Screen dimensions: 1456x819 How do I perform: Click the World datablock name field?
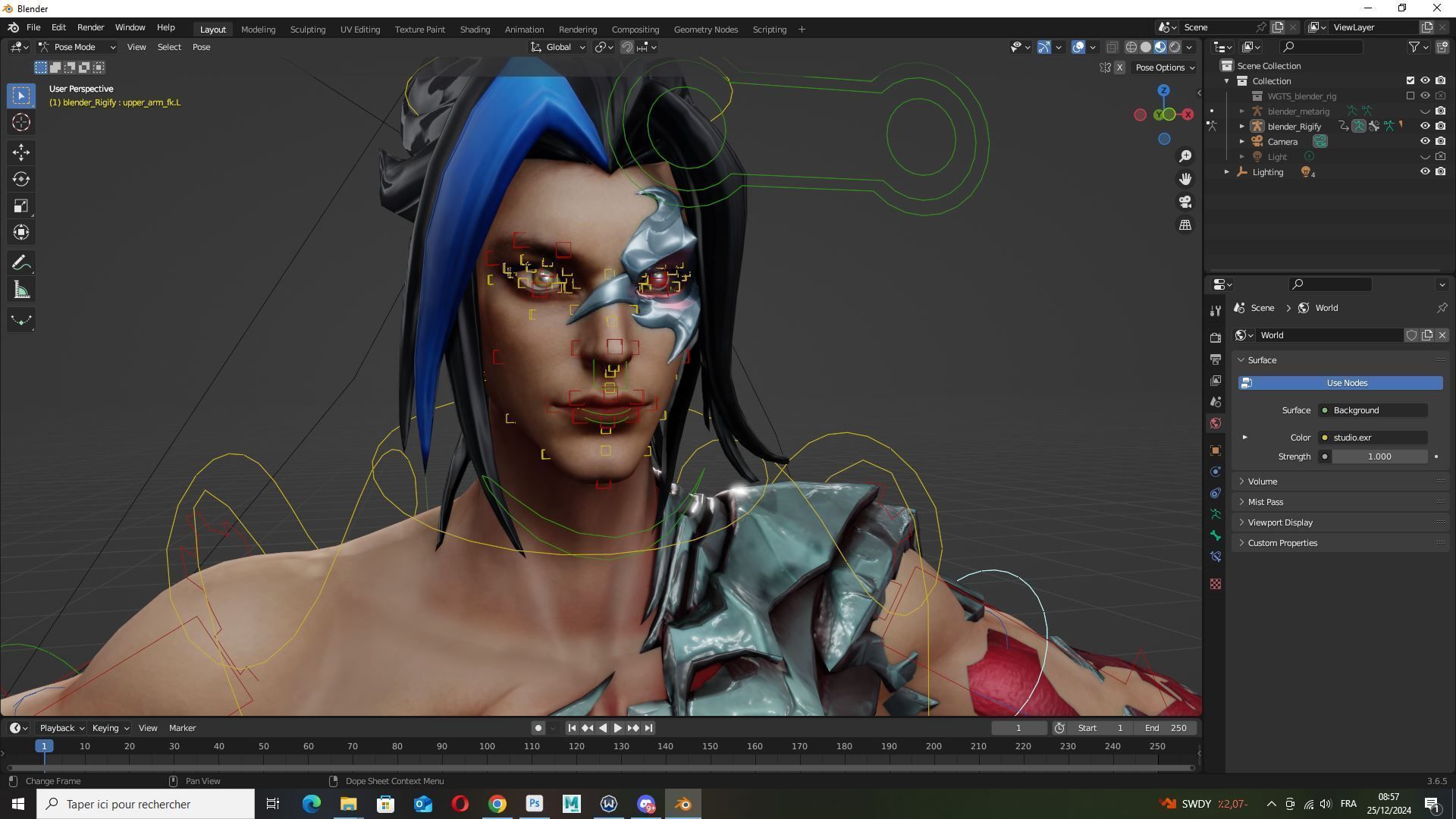click(x=1329, y=335)
